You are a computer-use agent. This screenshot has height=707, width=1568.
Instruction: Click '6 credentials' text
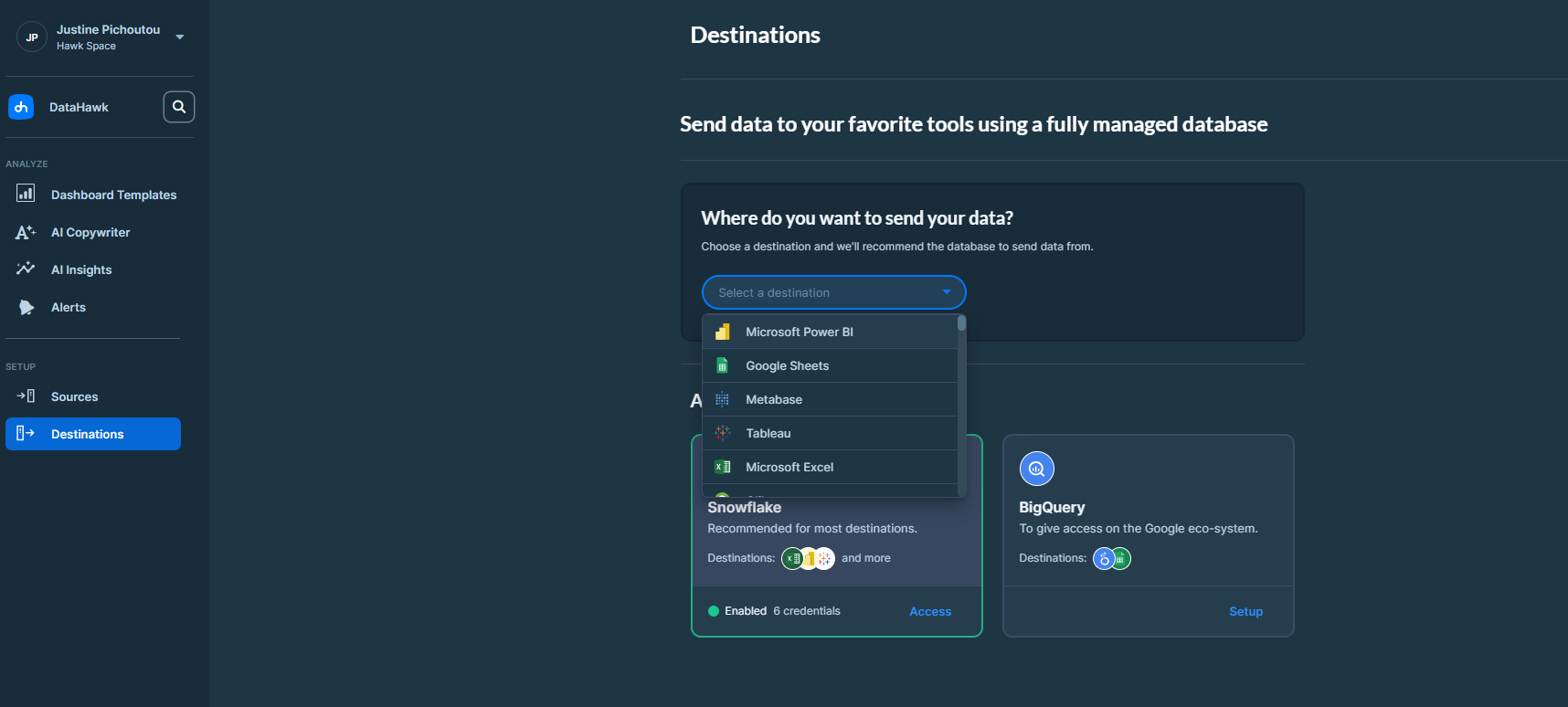(x=807, y=611)
